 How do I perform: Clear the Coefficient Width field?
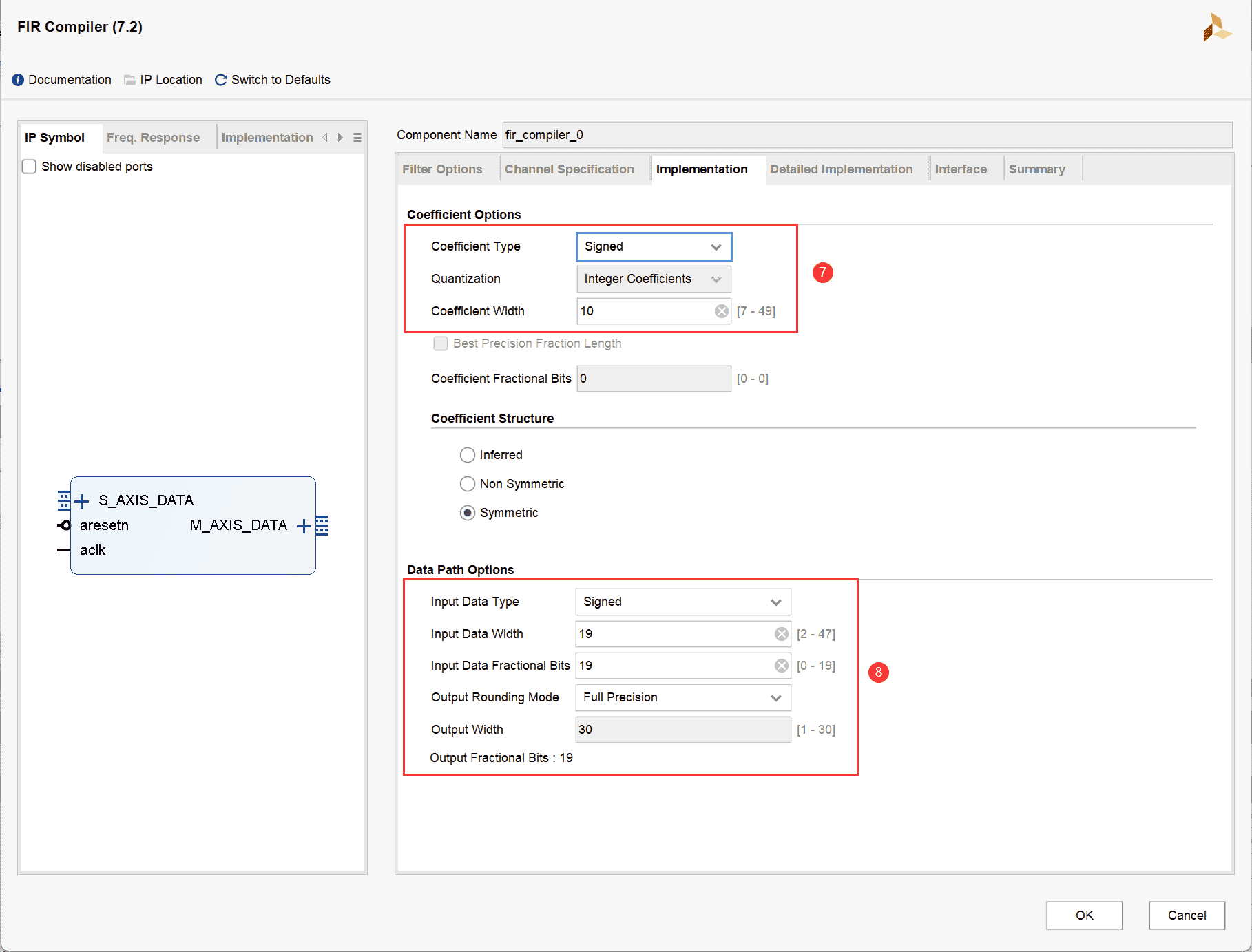pyautogui.click(x=721, y=311)
